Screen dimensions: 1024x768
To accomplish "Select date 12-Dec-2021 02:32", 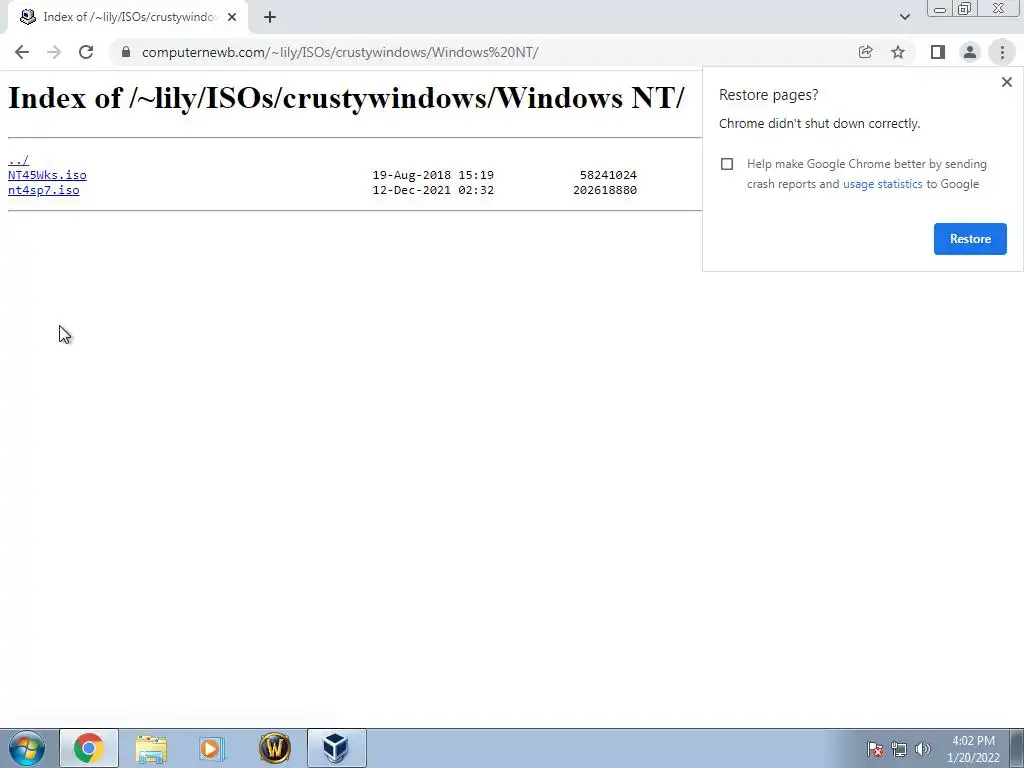I will click(433, 190).
